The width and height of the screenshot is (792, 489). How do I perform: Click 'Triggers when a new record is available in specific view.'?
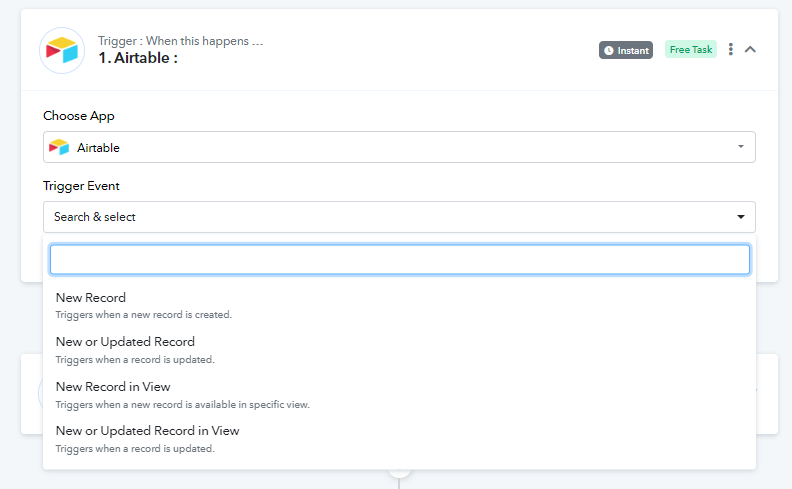tap(182, 405)
